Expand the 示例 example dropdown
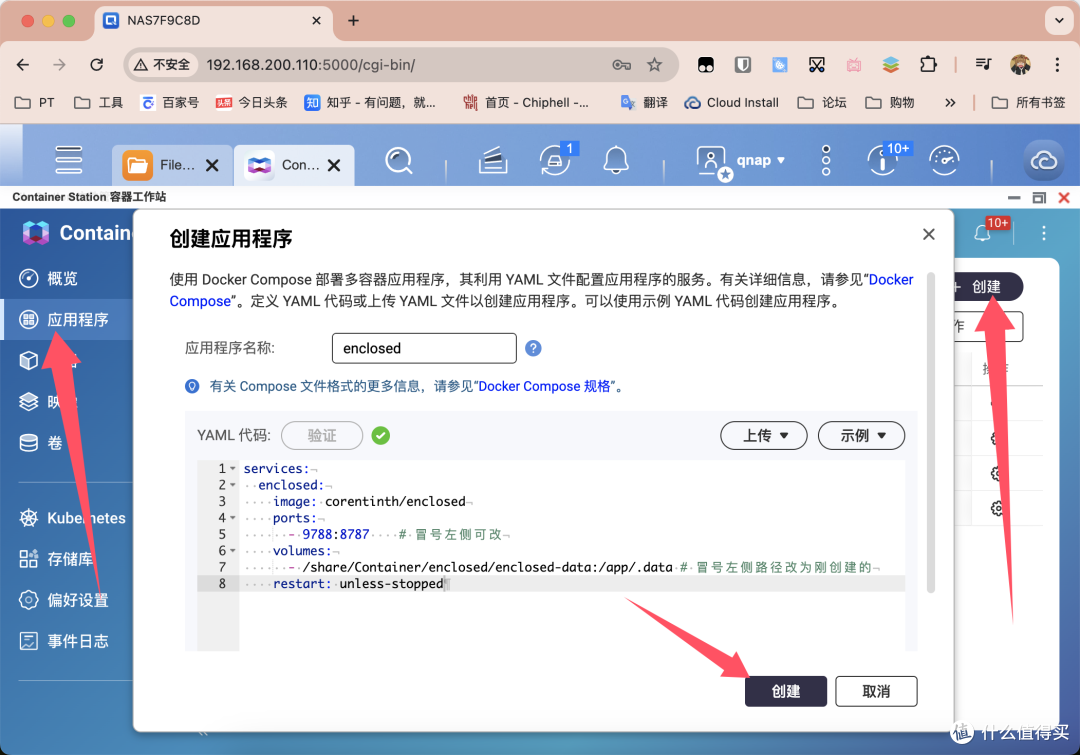 point(860,436)
